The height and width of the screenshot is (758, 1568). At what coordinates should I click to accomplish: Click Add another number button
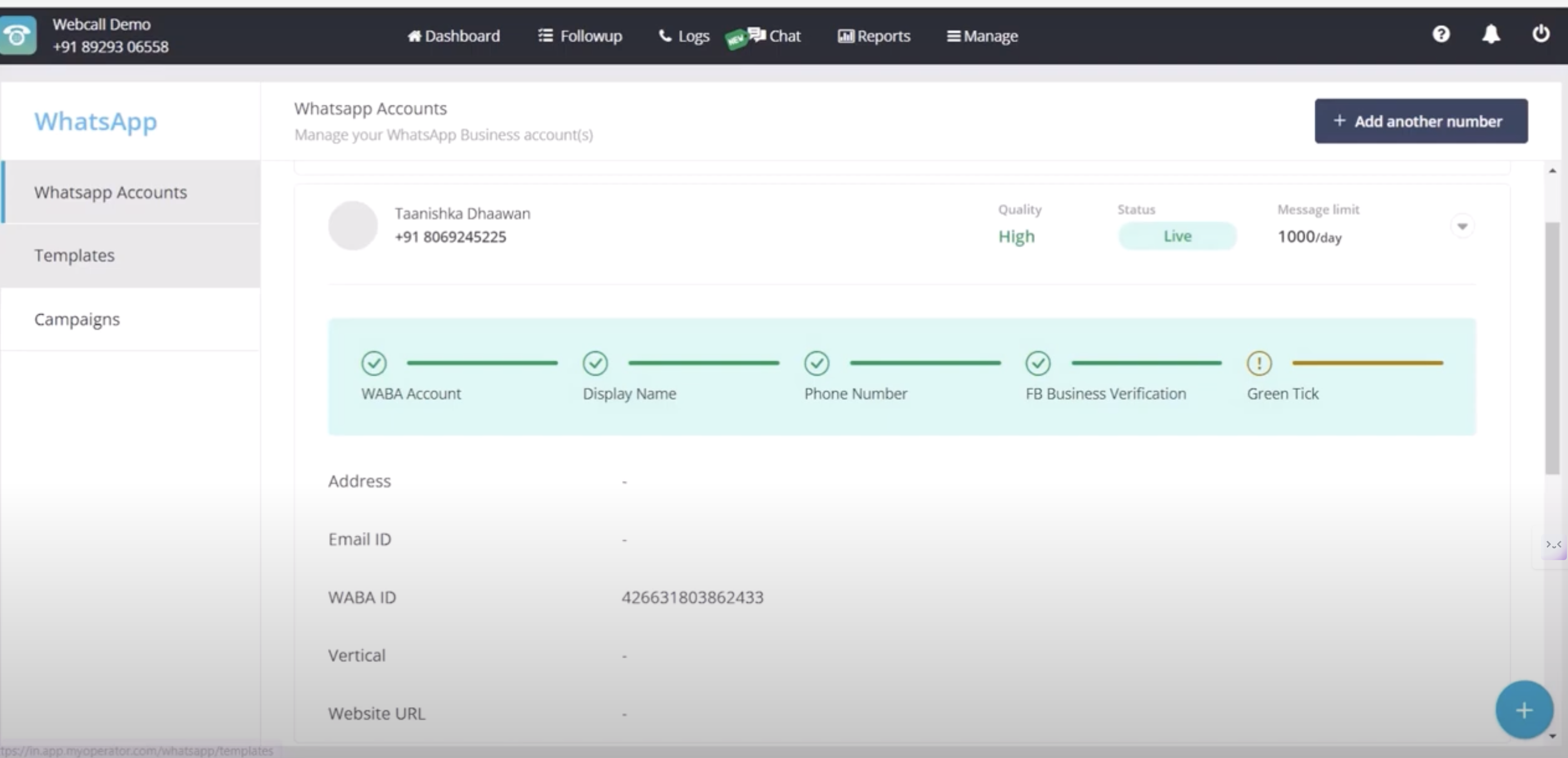(1420, 121)
